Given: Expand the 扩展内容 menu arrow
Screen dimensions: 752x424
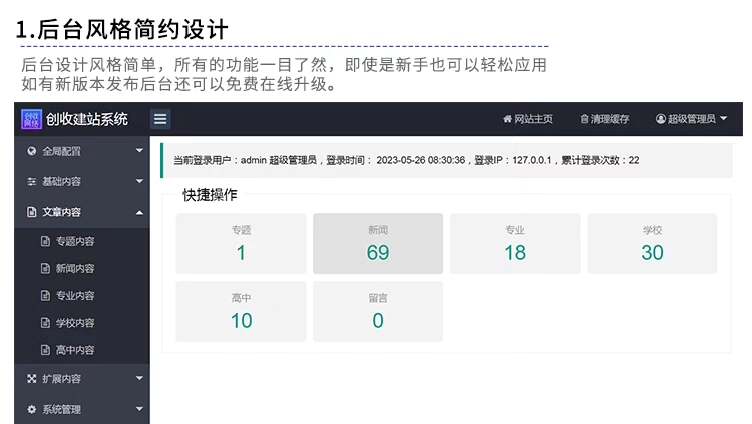Looking at the screenshot, I should [139, 378].
